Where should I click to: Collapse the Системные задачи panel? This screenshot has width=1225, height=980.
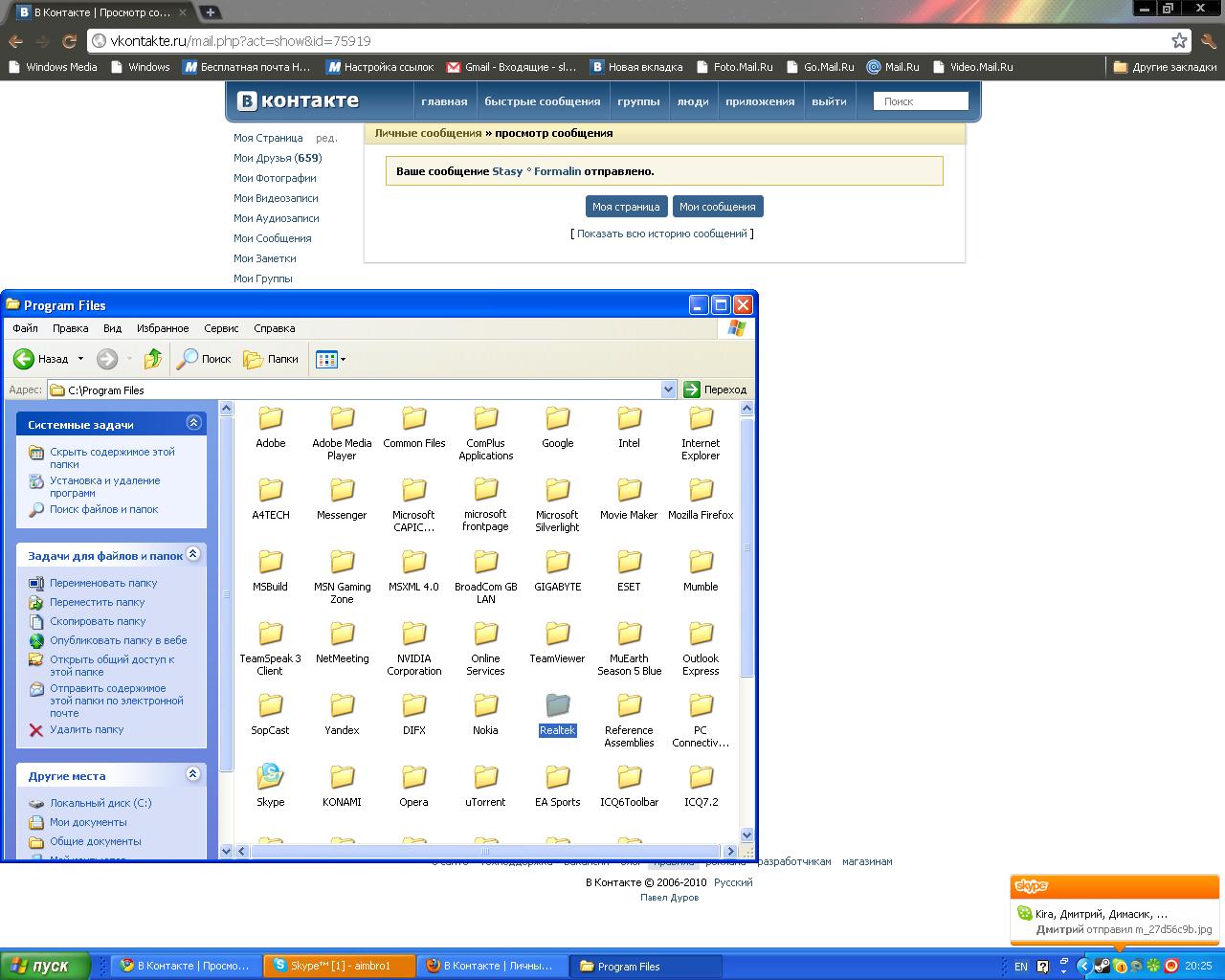tap(193, 423)
